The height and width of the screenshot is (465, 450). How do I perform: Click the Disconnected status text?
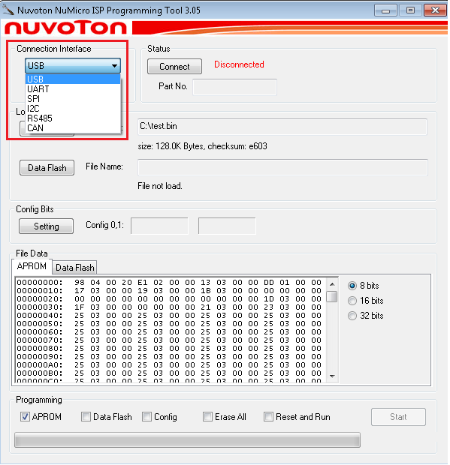click(x=239, y=65)
